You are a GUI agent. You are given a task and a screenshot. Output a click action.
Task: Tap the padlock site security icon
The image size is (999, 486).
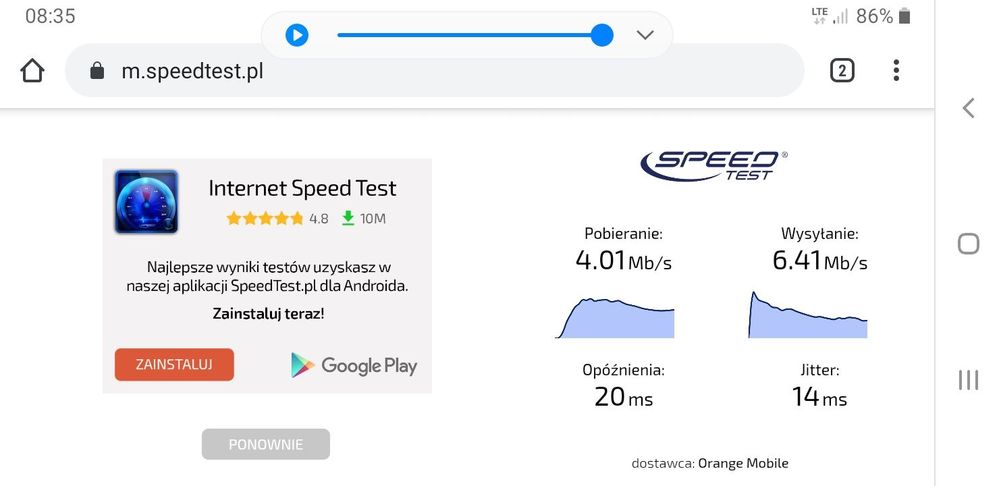[x=97, y=71]
